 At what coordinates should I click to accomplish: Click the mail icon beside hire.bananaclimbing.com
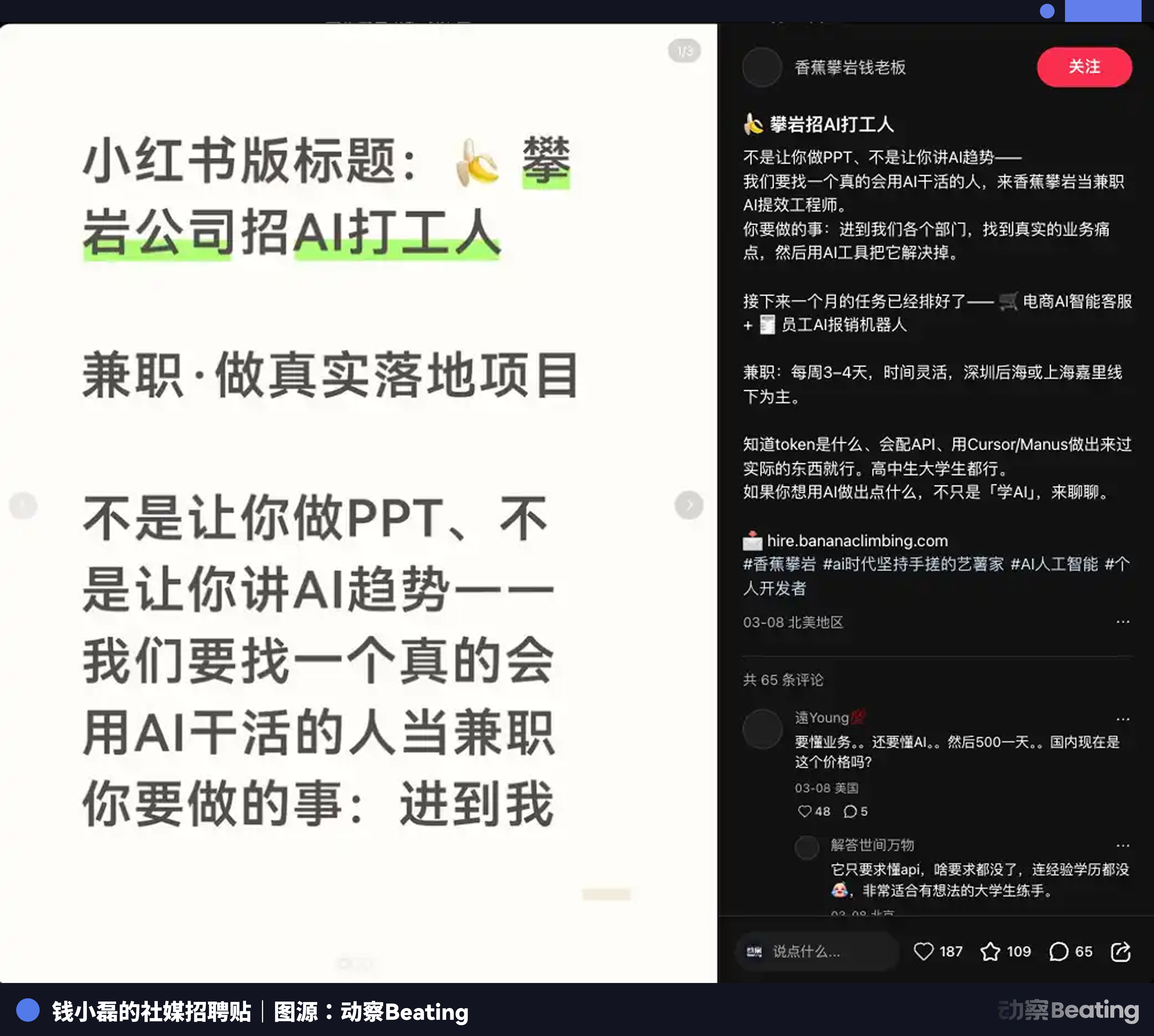(752, 541)
